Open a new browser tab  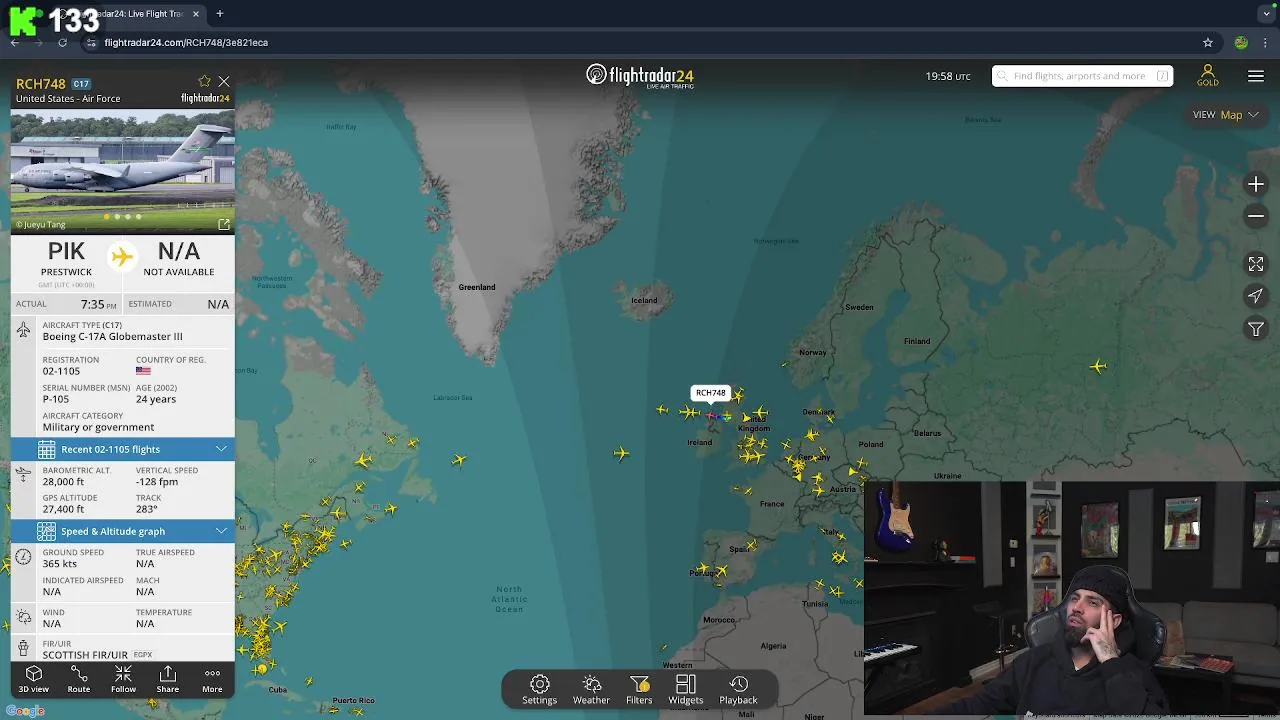219,14
